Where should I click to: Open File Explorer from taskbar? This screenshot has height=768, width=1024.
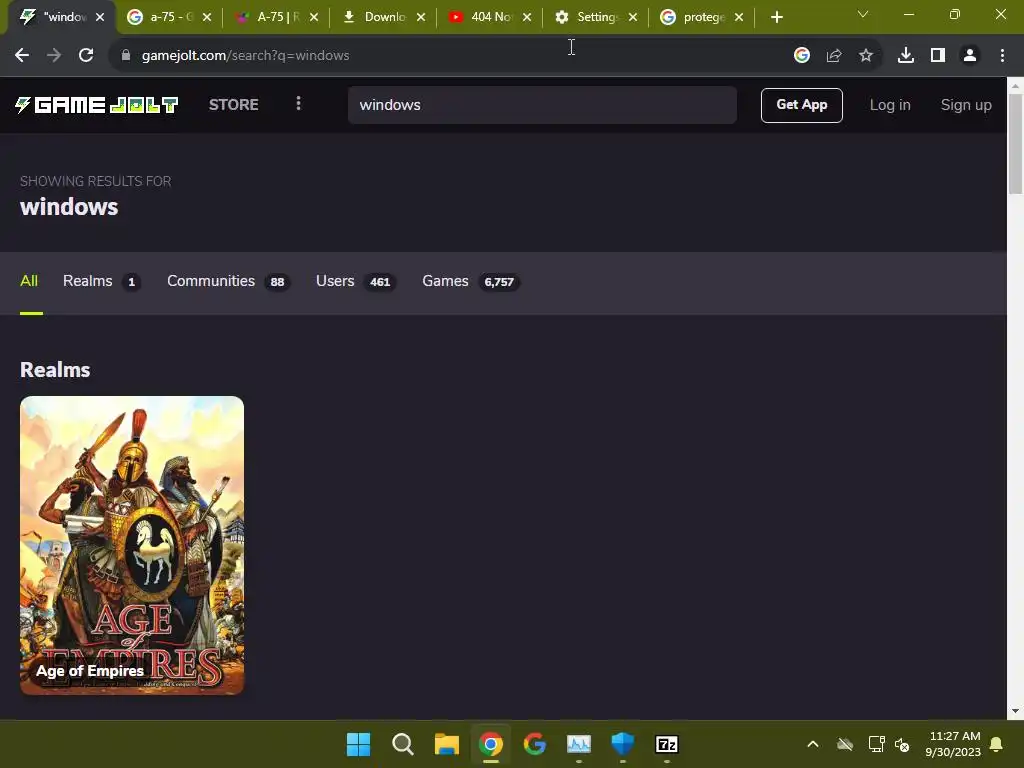[447, 744]
